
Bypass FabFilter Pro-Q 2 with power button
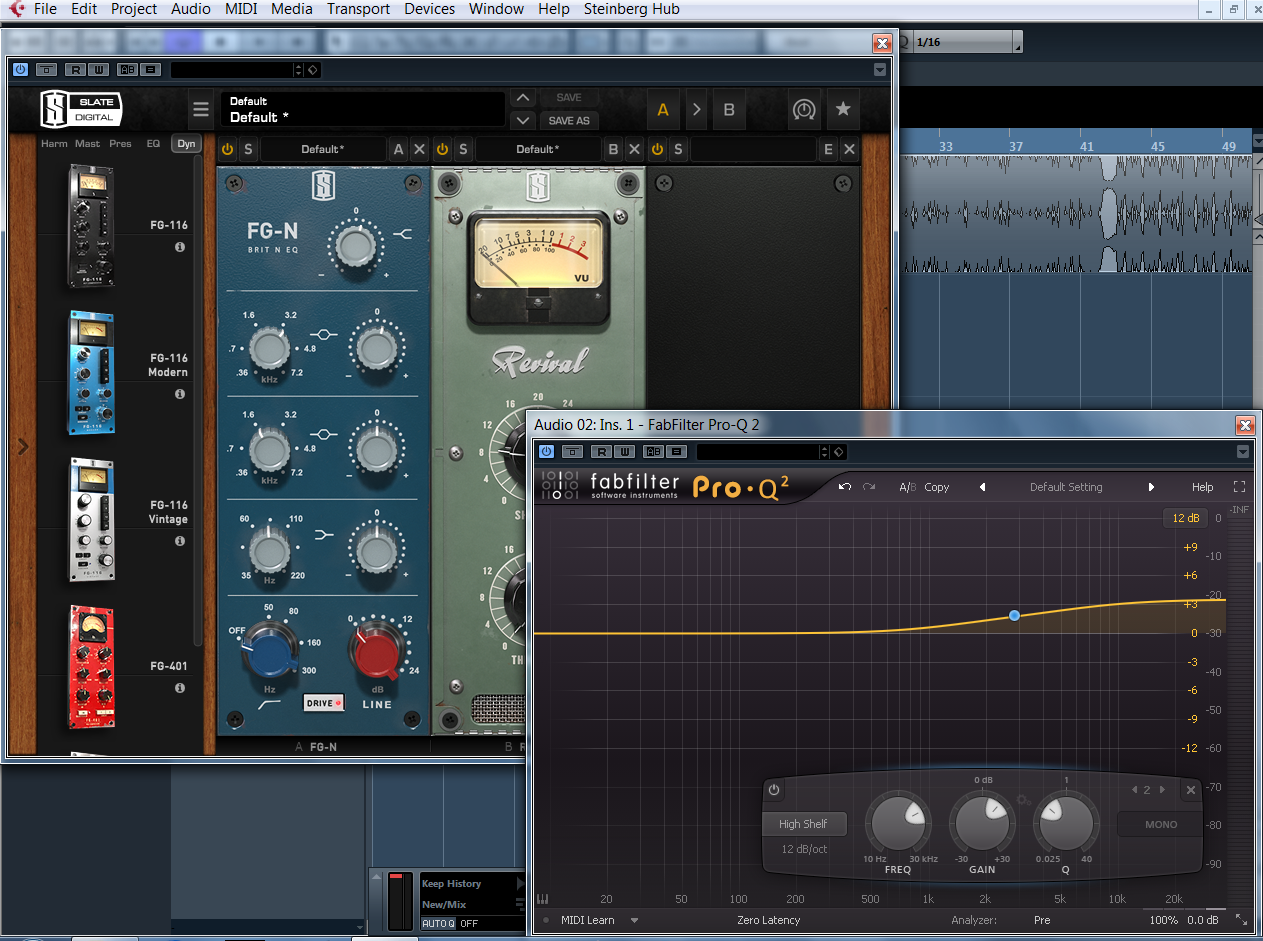(546, 452)
